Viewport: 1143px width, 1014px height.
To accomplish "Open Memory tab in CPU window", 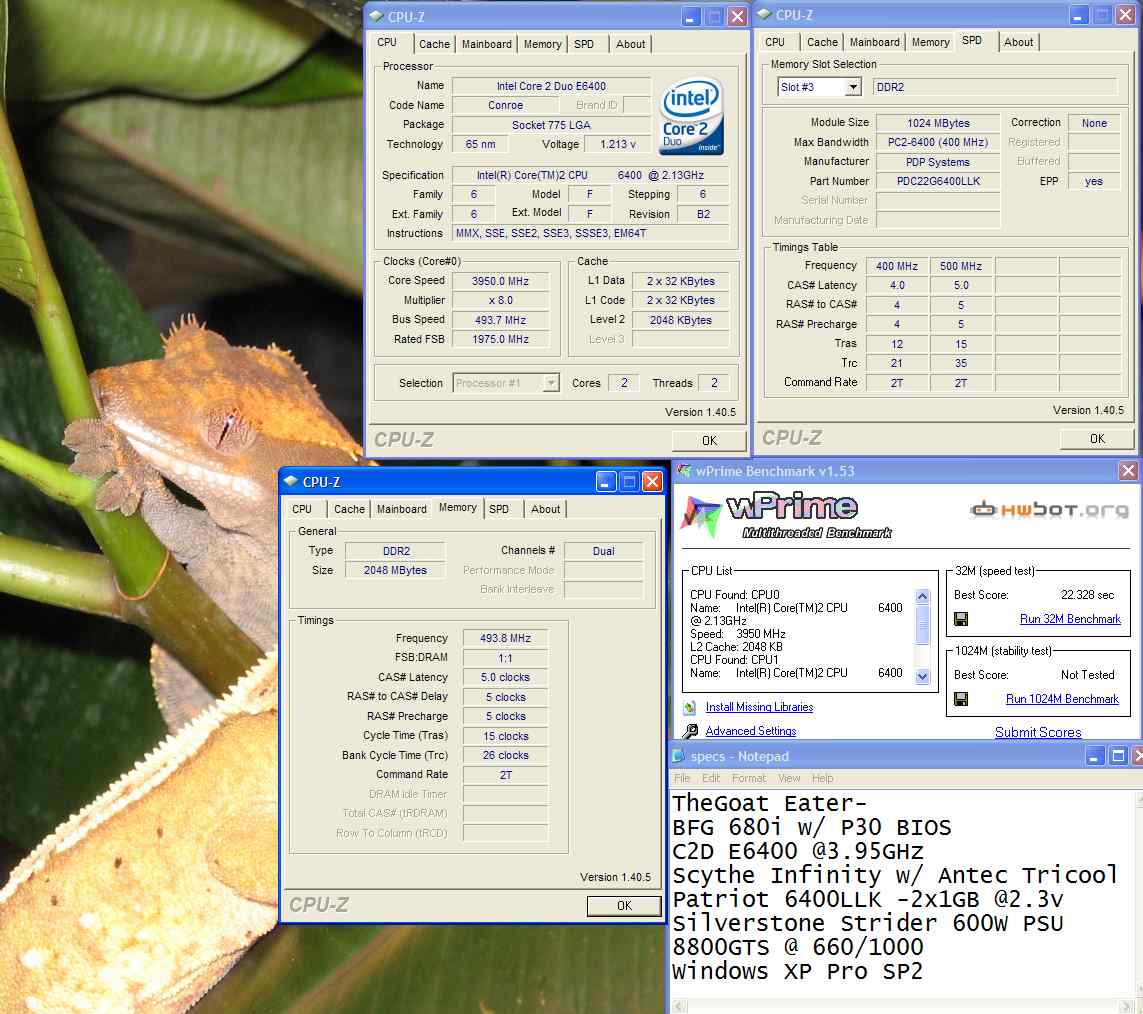I will click(x=542, y=44).
